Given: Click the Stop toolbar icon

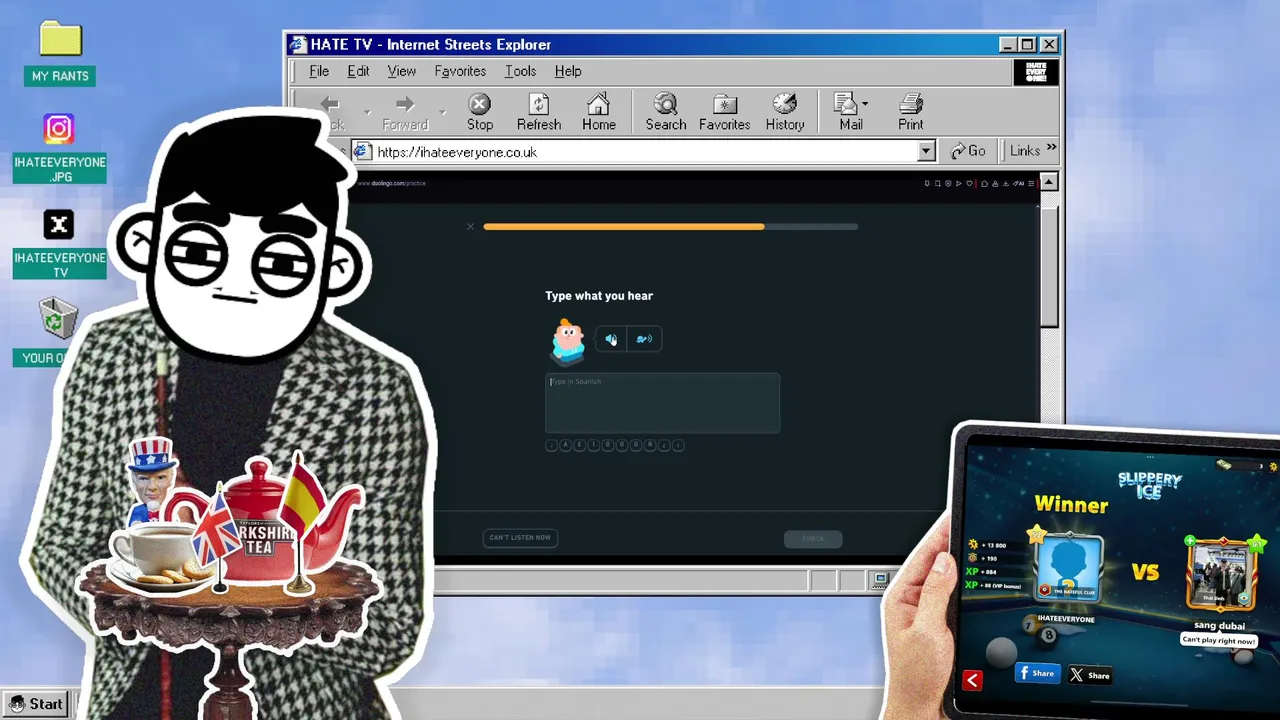Looking at the screenshot, I should pos(480,104).
